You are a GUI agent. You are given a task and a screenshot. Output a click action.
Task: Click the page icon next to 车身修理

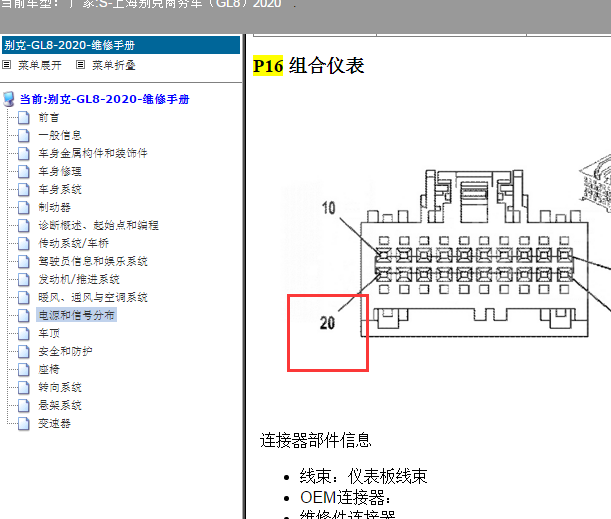click(23, 171)
